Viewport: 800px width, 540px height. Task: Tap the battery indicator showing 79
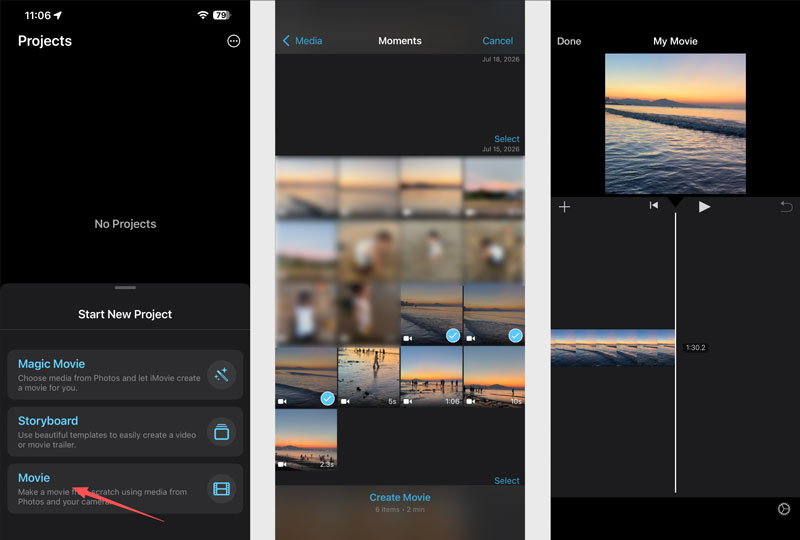[221, 15]
